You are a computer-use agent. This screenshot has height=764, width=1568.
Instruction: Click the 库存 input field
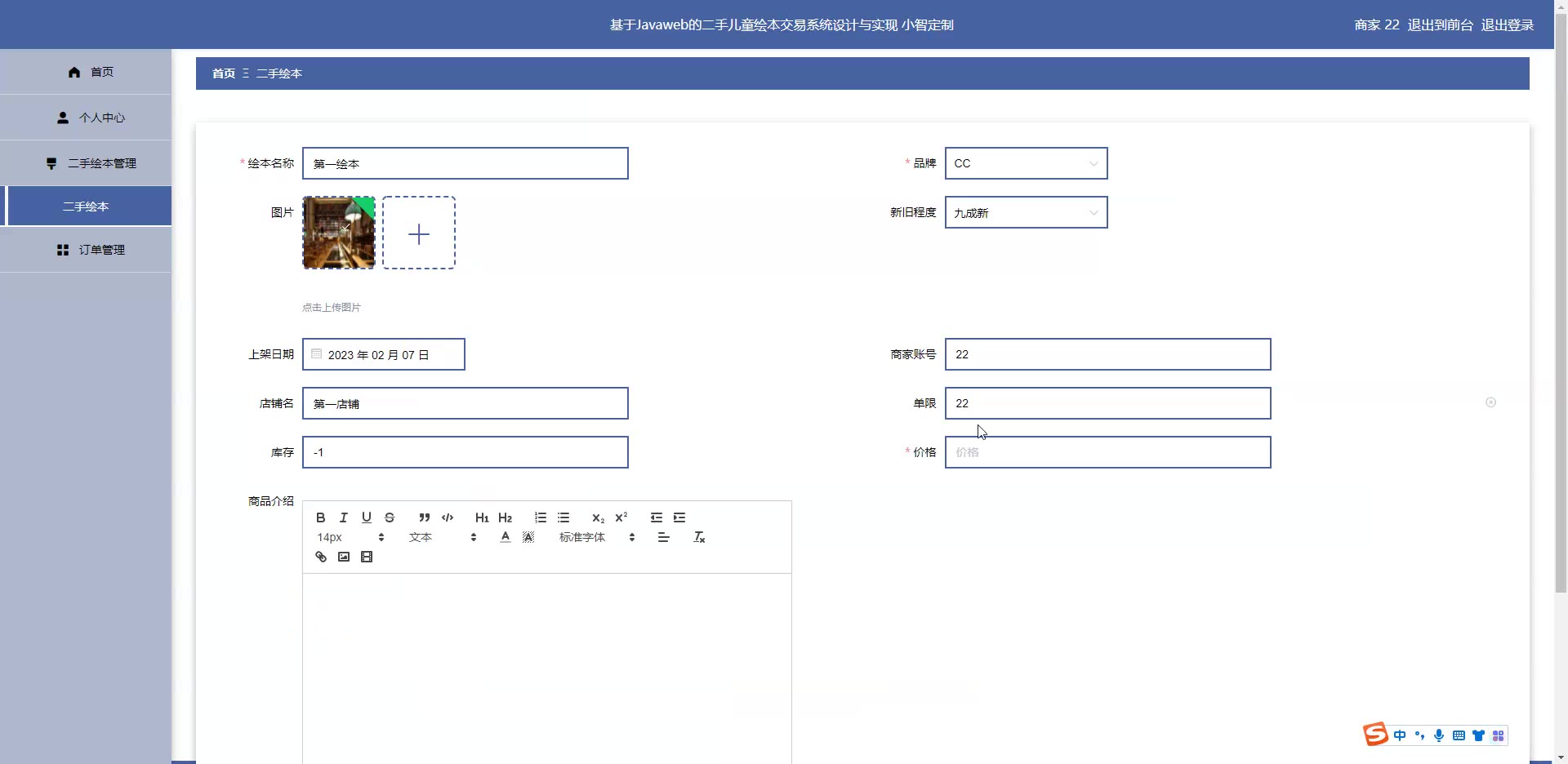465,452
